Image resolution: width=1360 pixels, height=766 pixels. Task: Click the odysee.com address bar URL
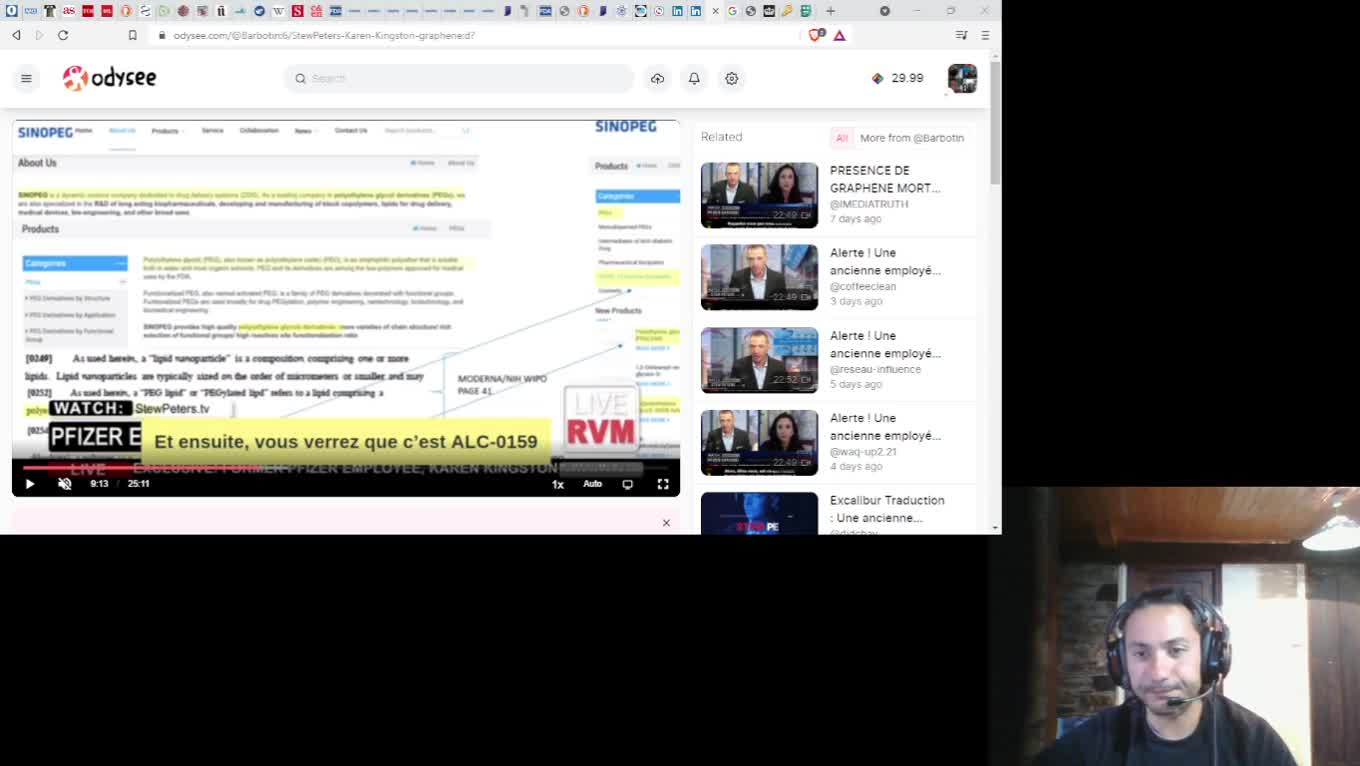pos(324,35)
